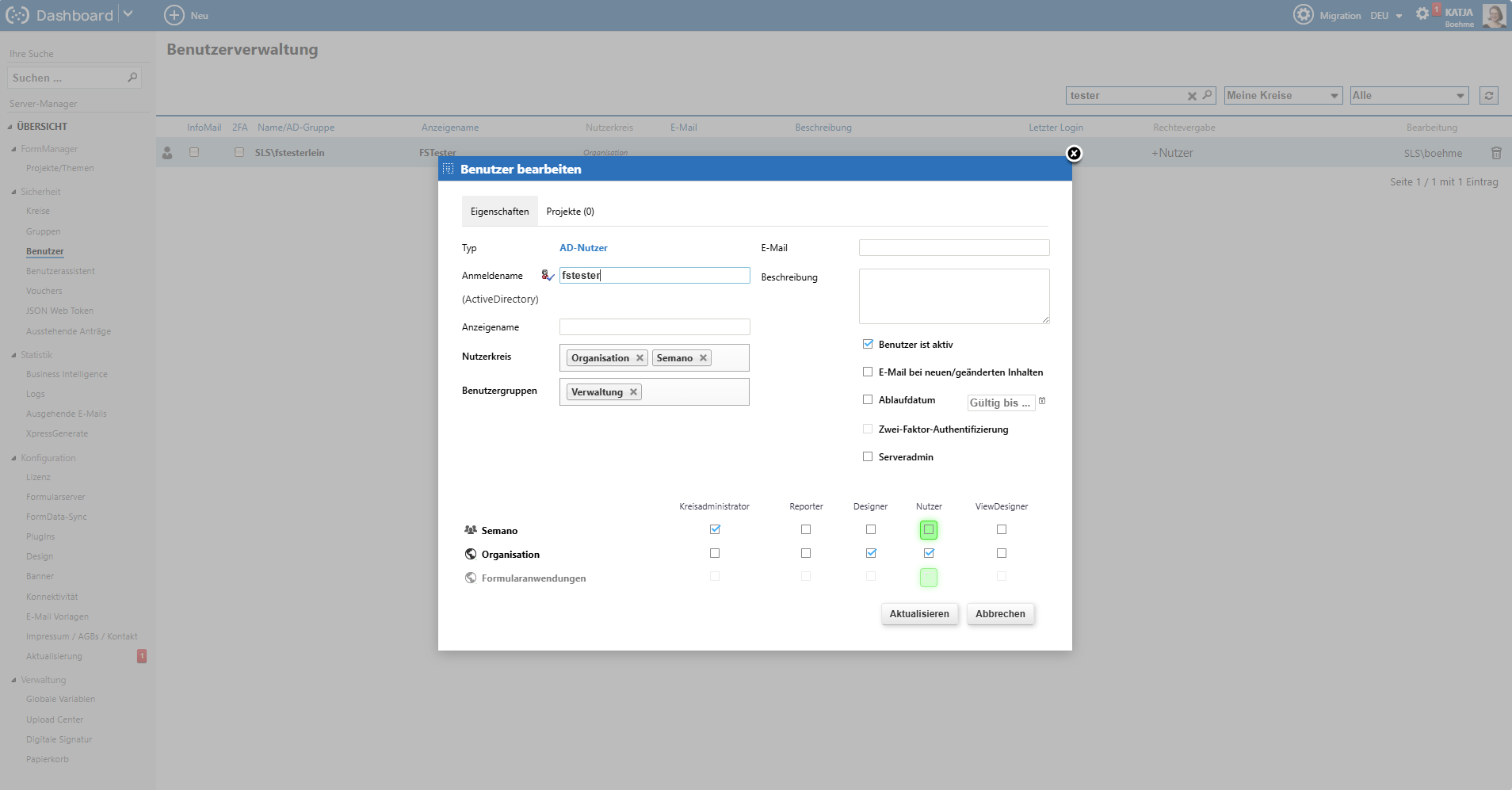Open Gruppen in the sidebar menu

pos(44,231)
